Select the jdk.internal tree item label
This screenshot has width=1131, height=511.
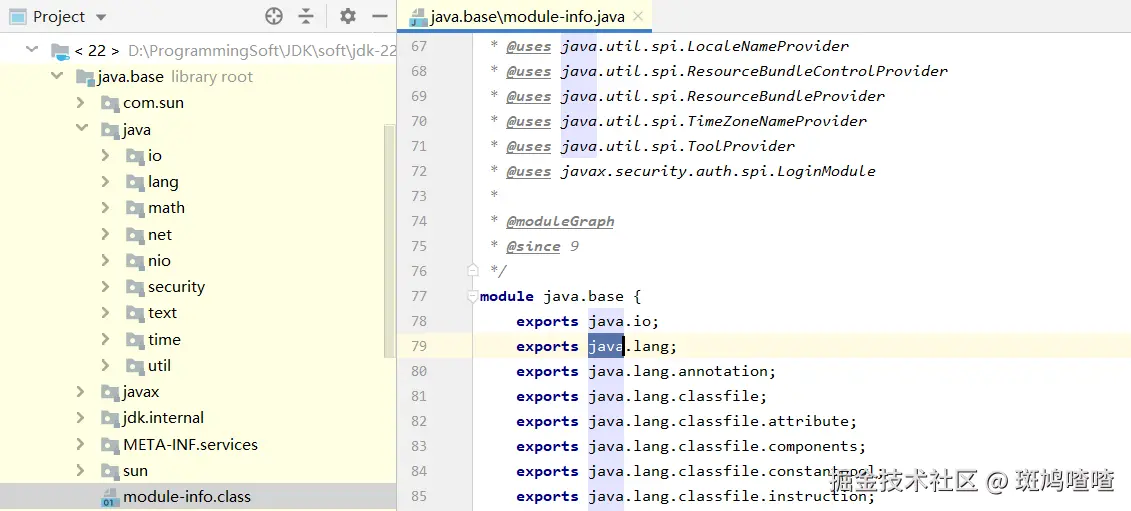coord(163,418)
